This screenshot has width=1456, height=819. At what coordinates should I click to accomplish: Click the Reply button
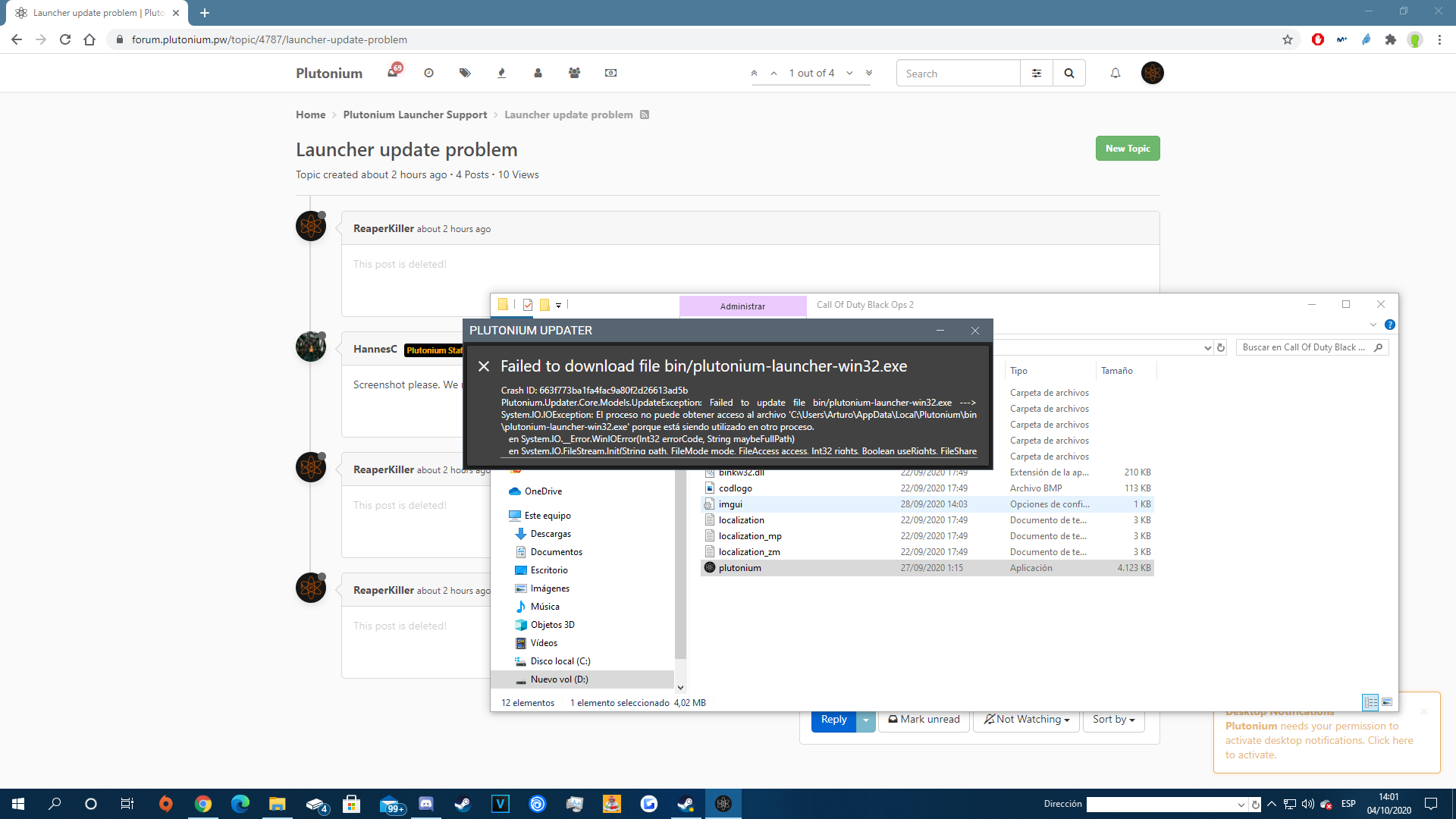pyautogui.click(x=834, y=719)
